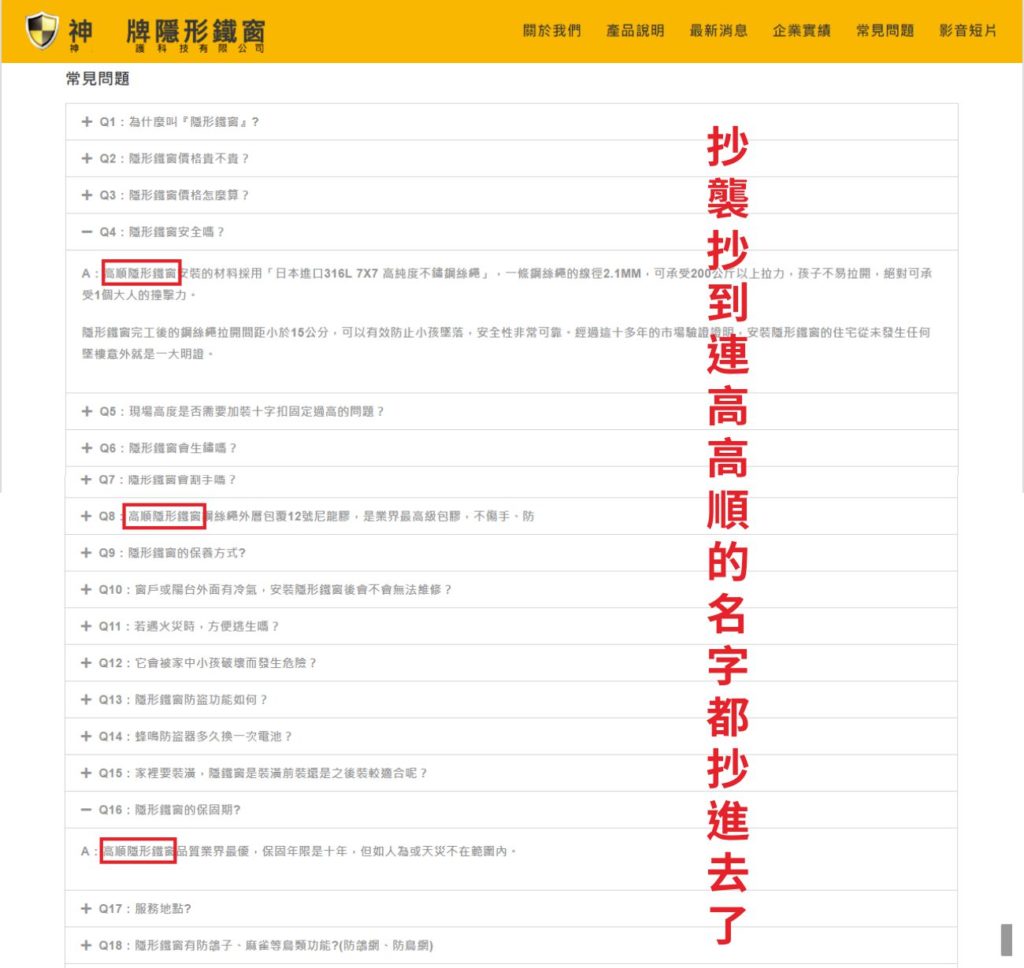Screen dimensions: 1024x968
Task: Click the Q4 answer text about 日本進口316L
Action: coord(506,283)
